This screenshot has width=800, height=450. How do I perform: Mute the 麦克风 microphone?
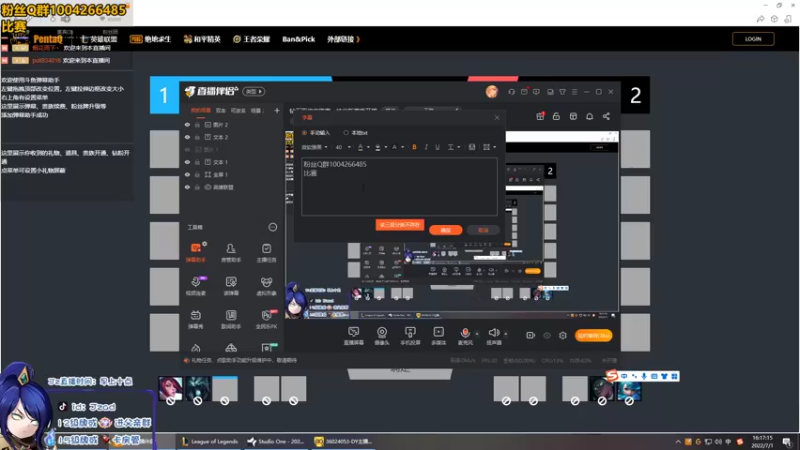[x=465, y=333]
